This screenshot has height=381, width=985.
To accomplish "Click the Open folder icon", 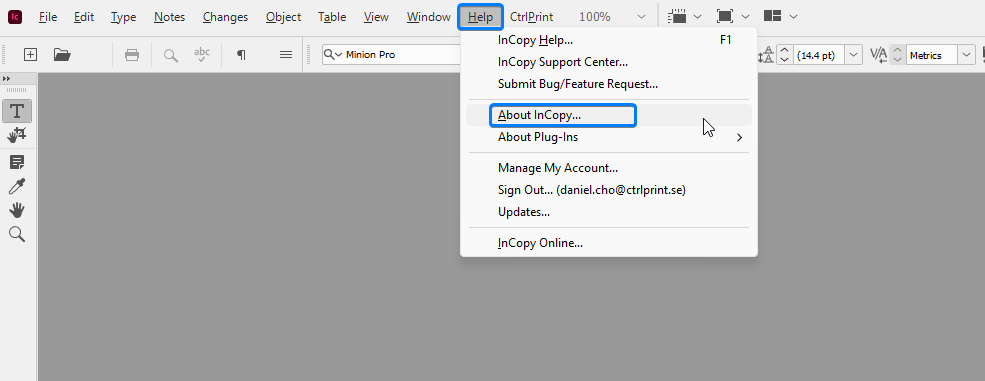I will click(x=62, y=55).
